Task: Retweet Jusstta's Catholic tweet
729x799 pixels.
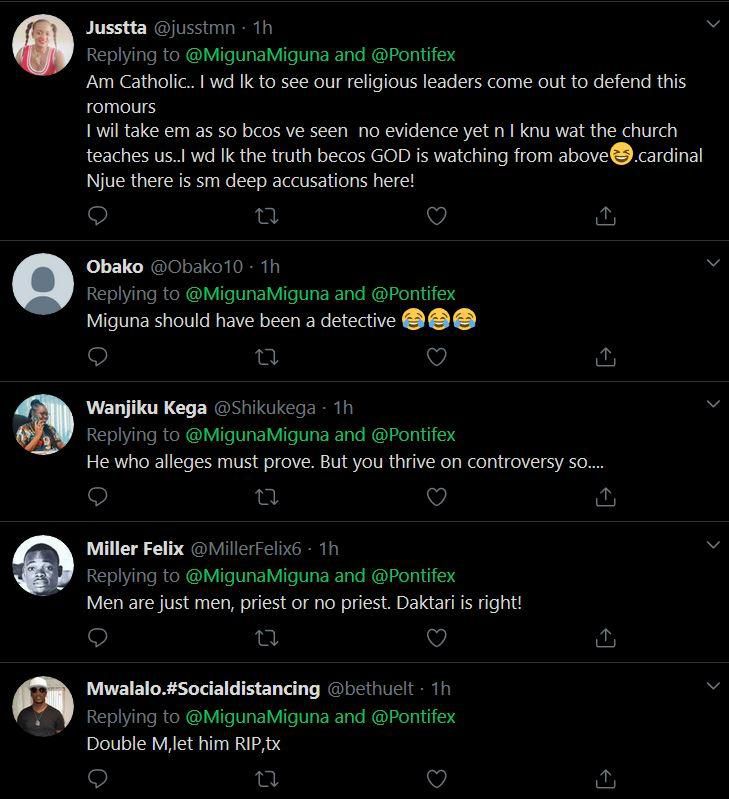Action: (267, 215)
